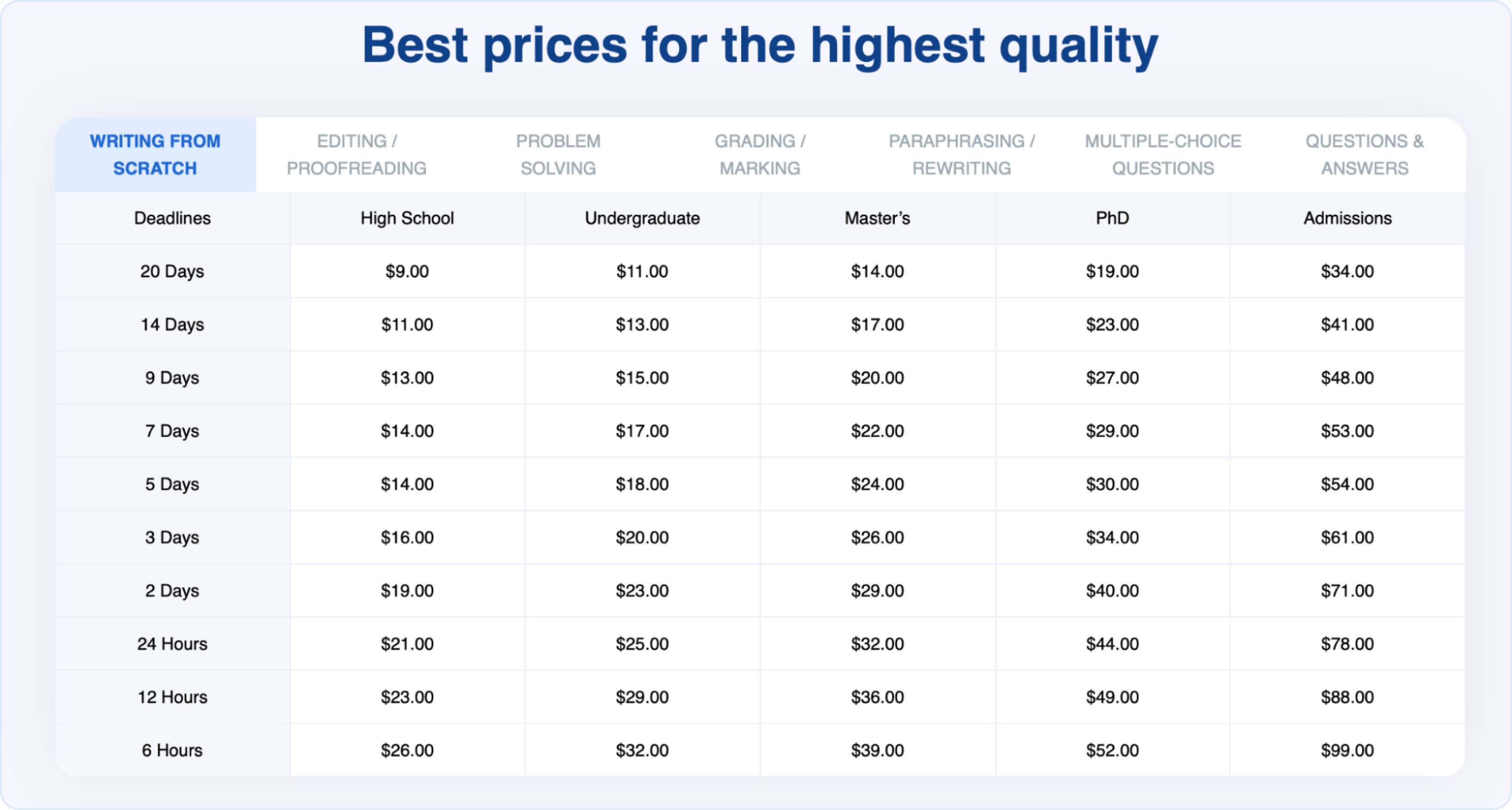Select the Master's column header

(877, 217)
